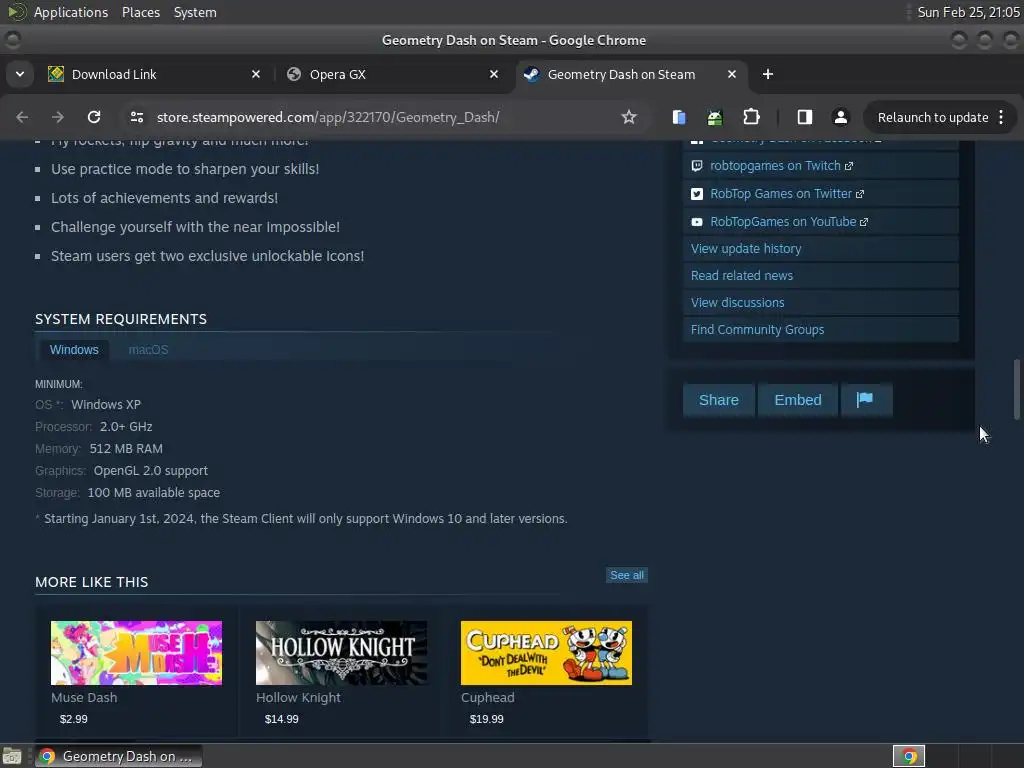Image resolution: width=1024 pixels, height=768 pixels.
Task: Expand the tab search dropdown arrow
Action: (x=20, y=74)
